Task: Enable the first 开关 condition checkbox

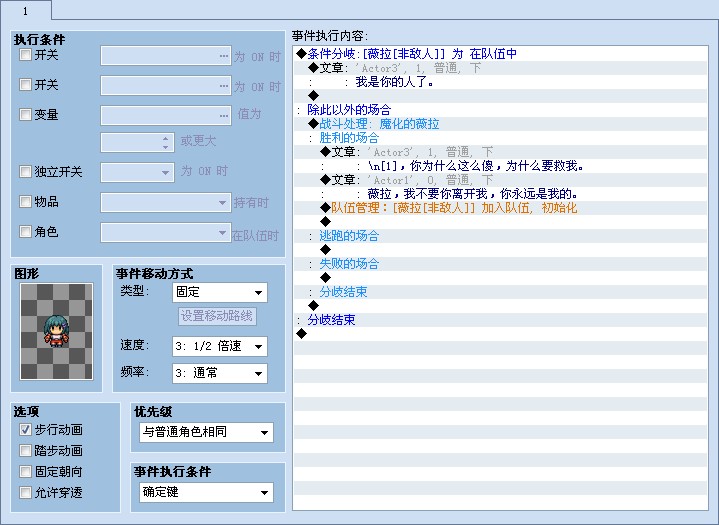Action: coord(25,55)
